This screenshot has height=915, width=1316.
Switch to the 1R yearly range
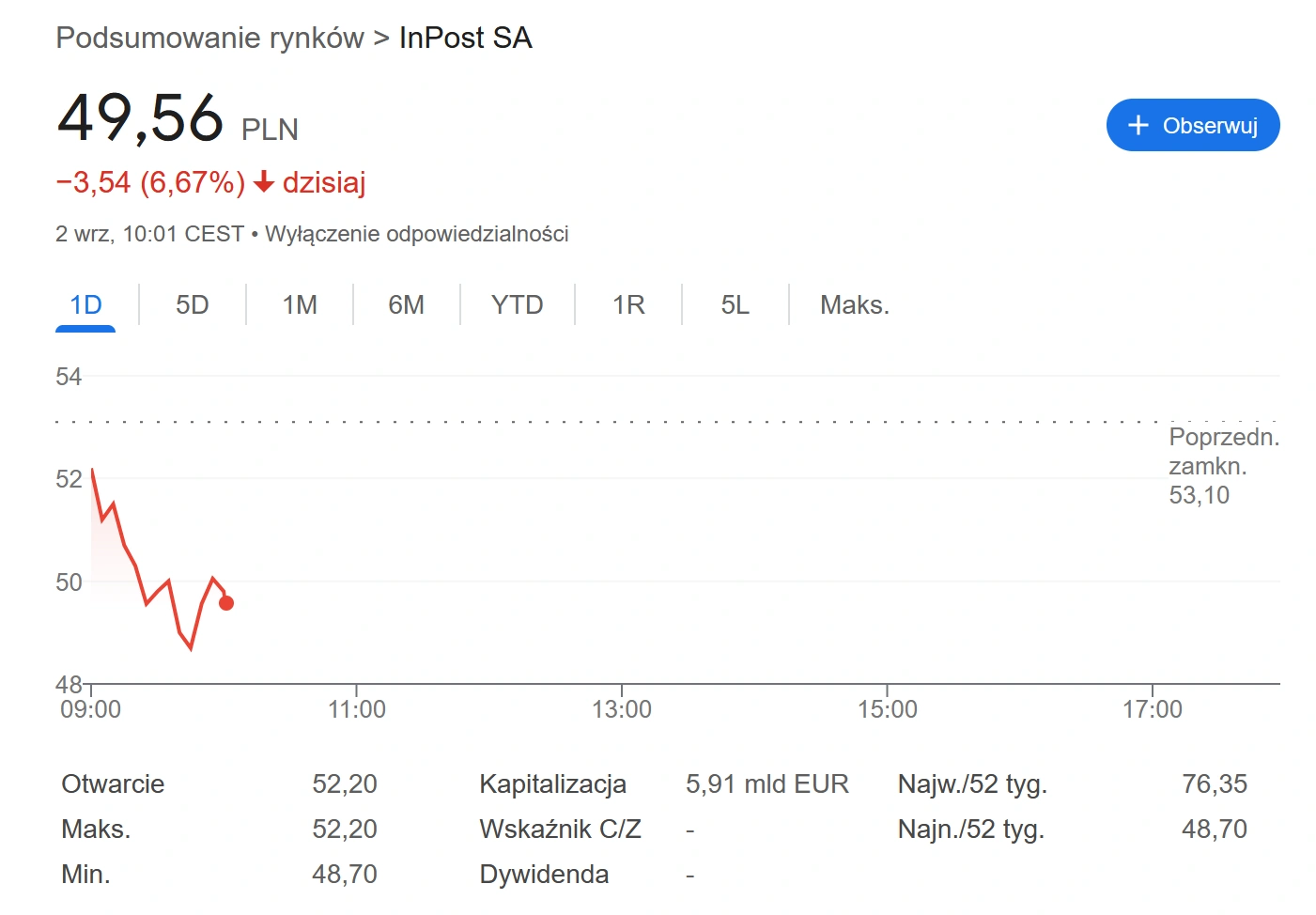(x=628, y=305)
